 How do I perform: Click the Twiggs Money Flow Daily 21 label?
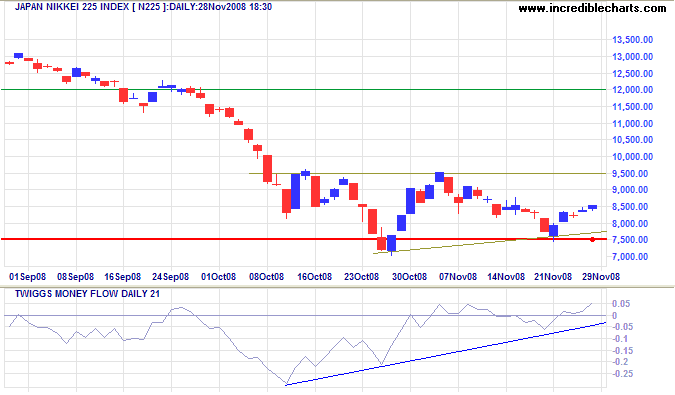(x=87, y=294)
